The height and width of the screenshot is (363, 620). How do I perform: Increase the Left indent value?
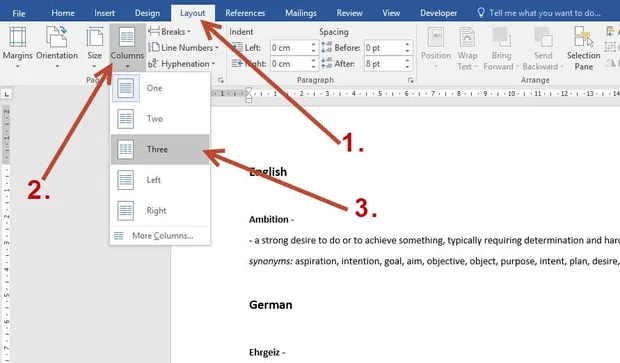coord(314,44)
